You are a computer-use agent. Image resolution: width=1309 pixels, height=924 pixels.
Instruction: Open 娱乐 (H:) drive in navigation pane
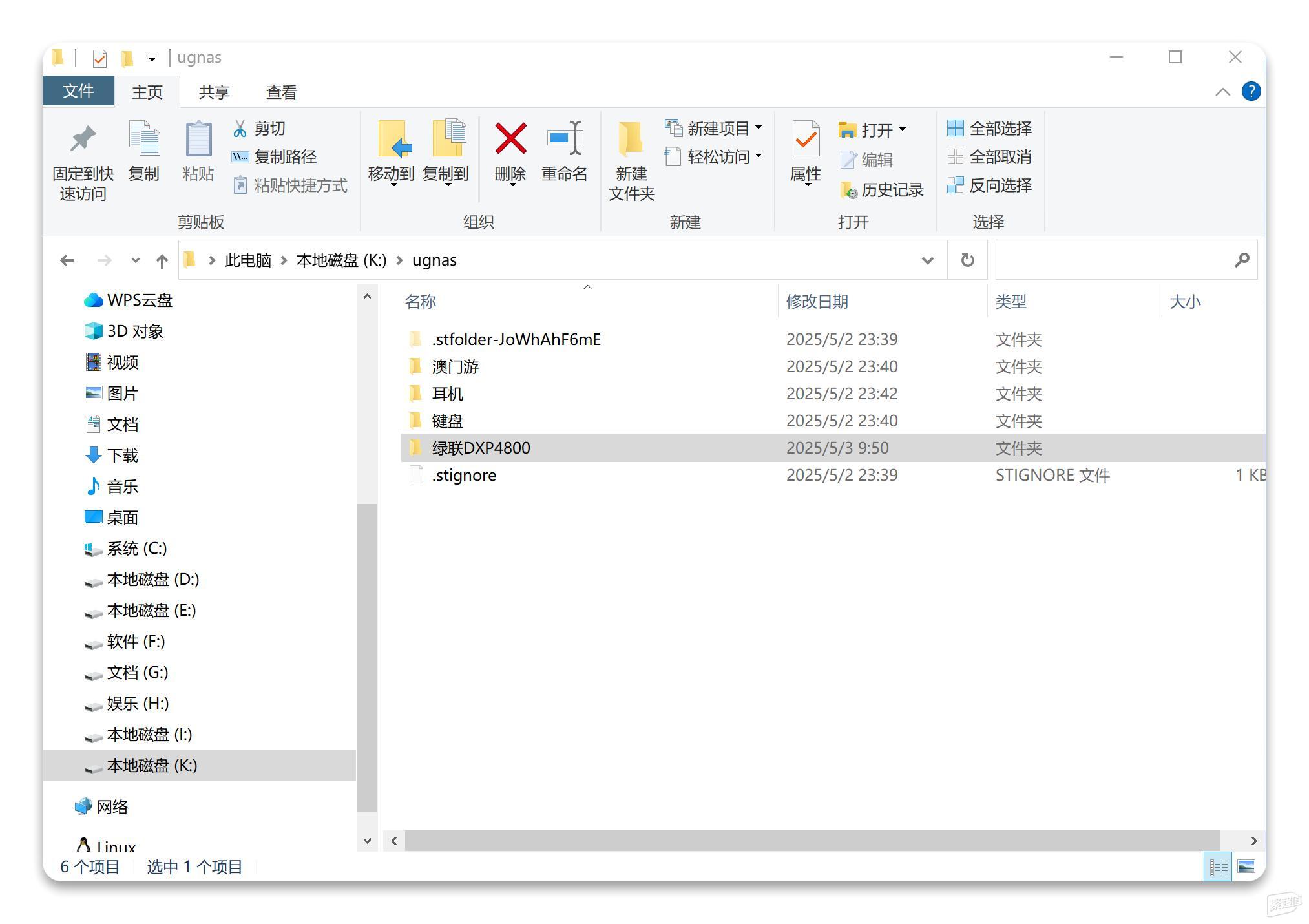click(x=127, y=704)
